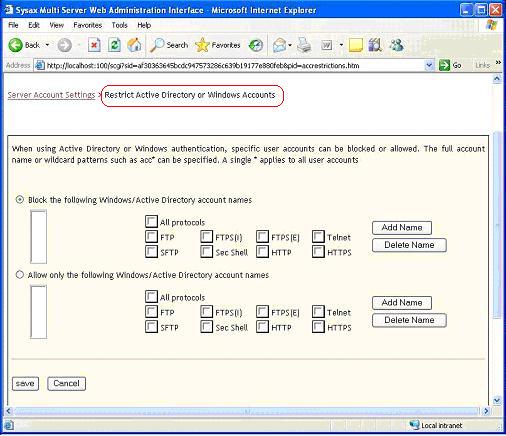506x436 pixels.
Task: Open the Favorites menu
Action: [x=88, y=25]
